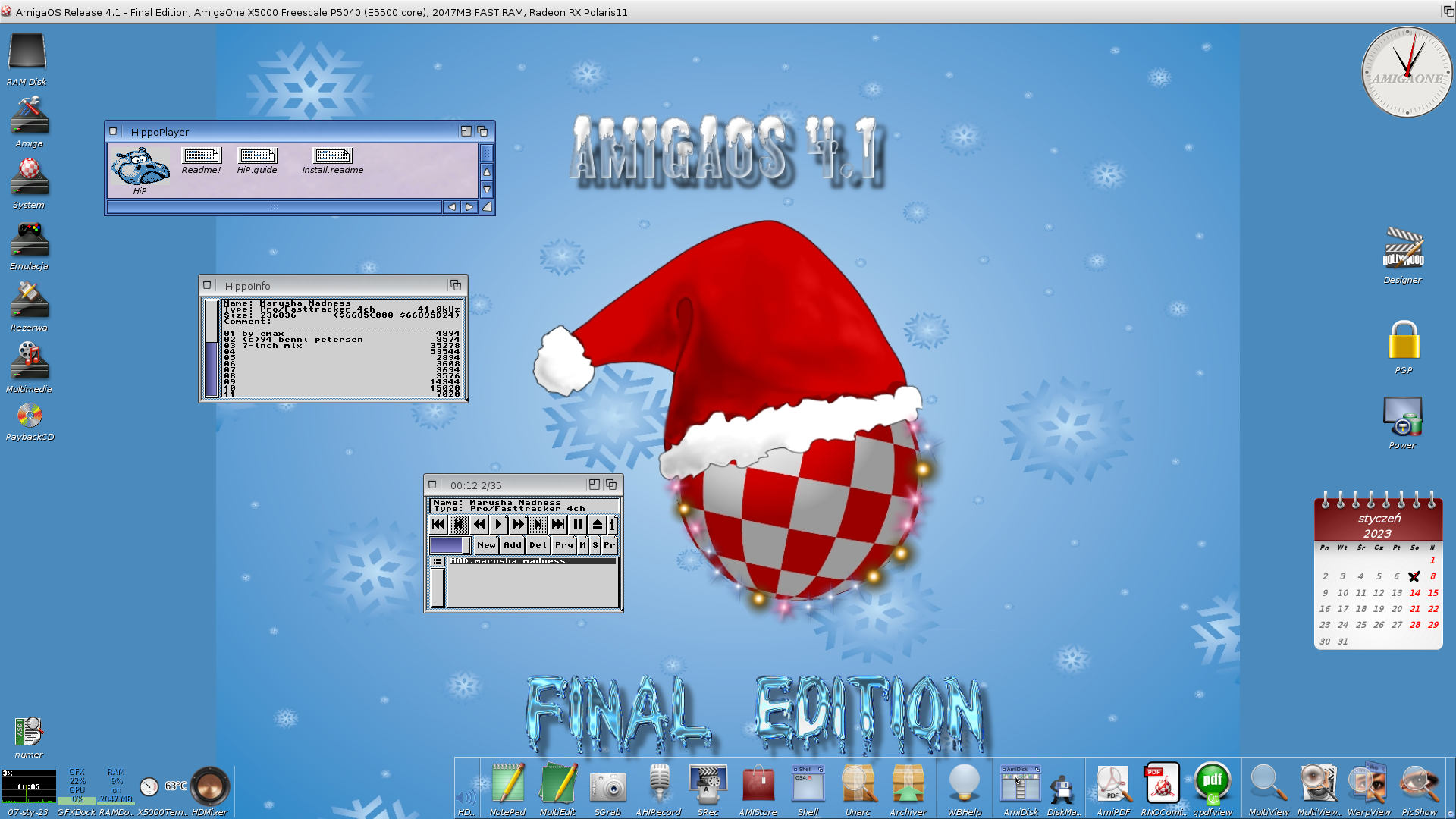Viewport: 1456px width, 819px height.
Task: Click HippoPlayer drawer scroll-left arrow
Action: click(x=452, y=206)
